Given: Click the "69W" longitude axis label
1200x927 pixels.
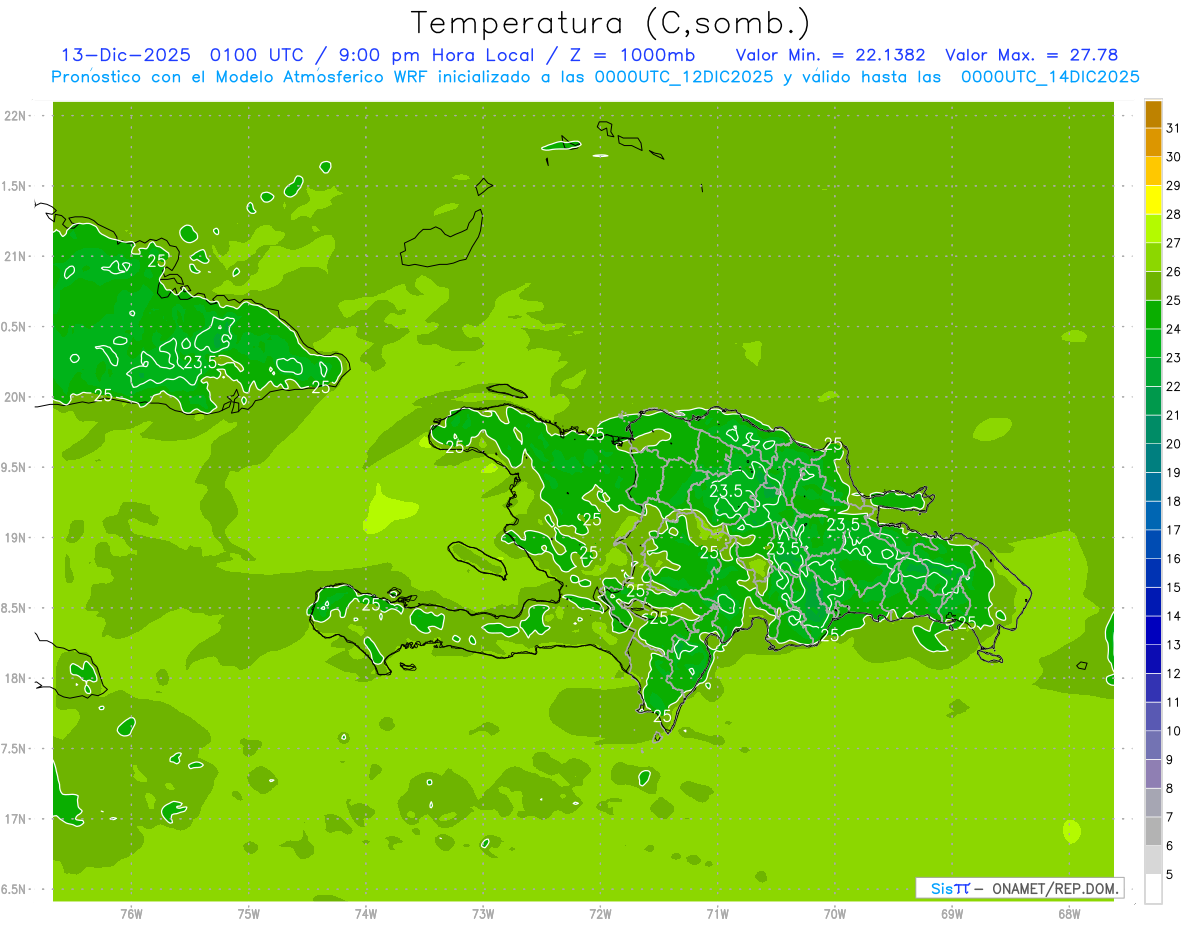Looking at the screenshot, I should point(952,913).
